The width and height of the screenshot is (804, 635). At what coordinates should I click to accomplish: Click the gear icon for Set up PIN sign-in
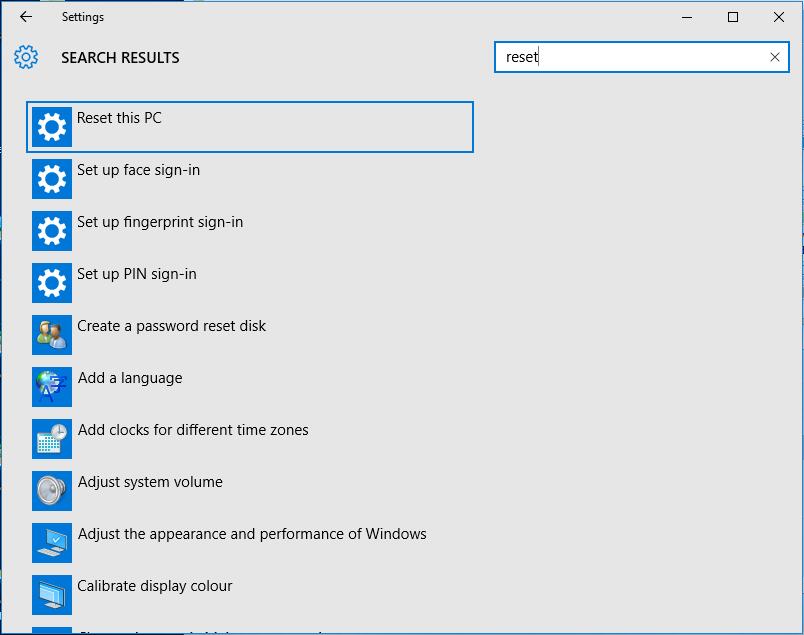tap(52, 283)
